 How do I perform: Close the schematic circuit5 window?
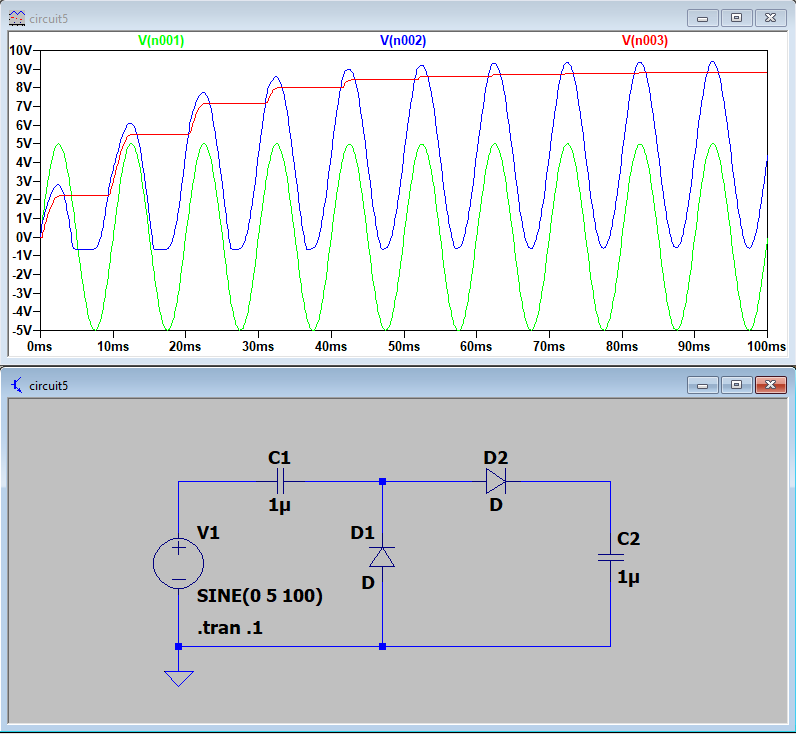(x=769, y=385)
